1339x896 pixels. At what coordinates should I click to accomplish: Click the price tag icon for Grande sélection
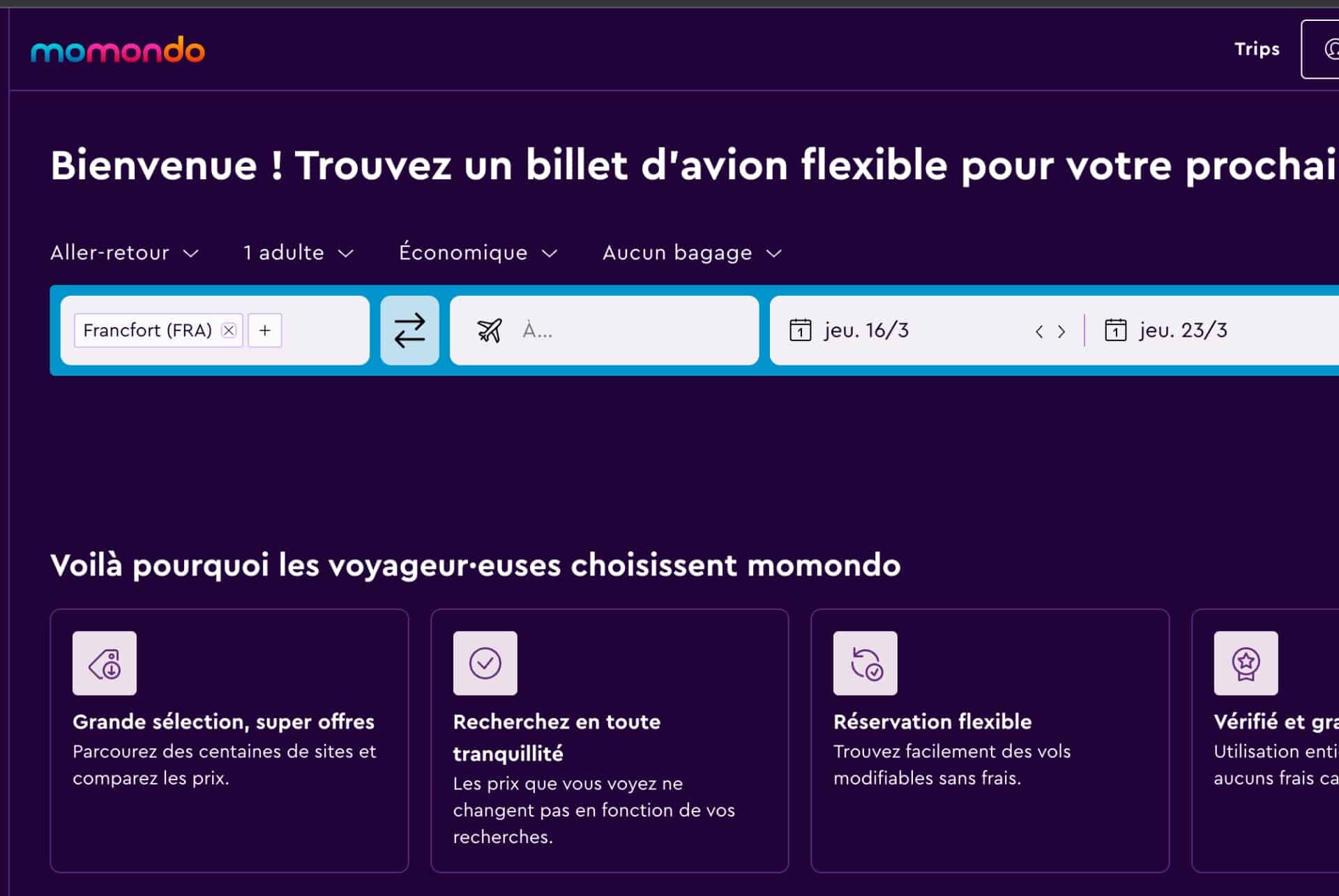(105, 663)
